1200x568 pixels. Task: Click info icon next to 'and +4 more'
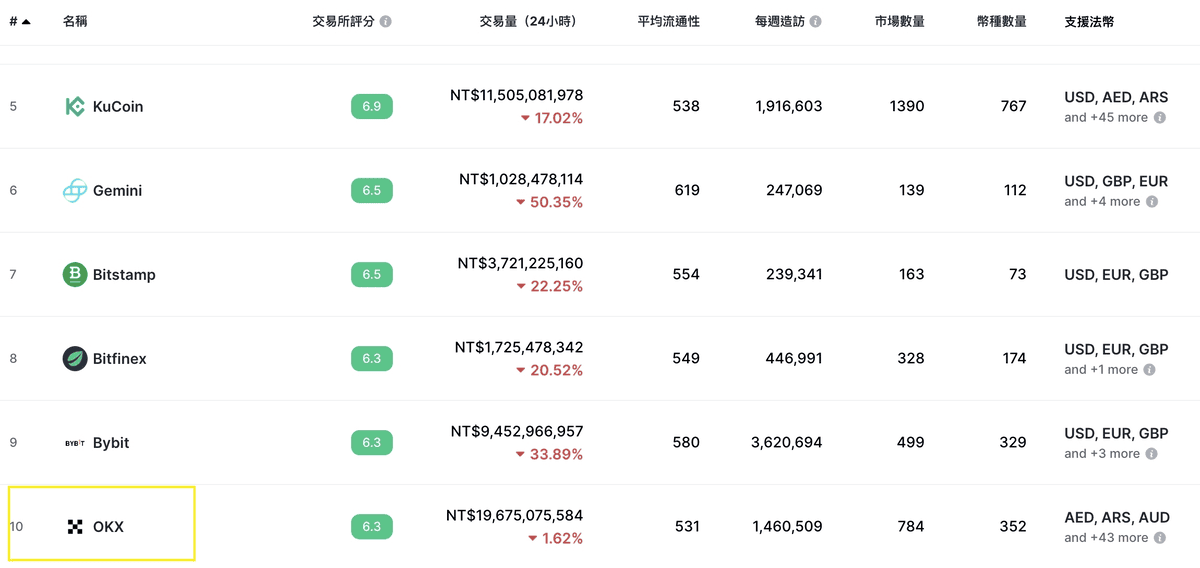tap(1152, 201)
